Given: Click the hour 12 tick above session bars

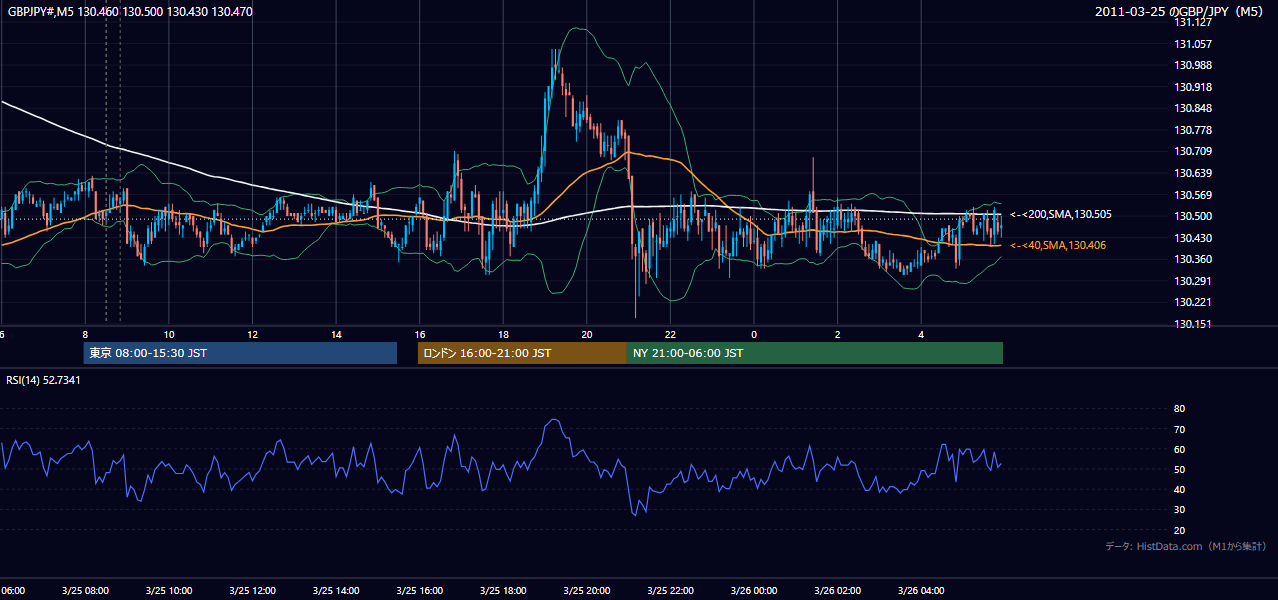Looking at the screenshot, I should (252, 334).
